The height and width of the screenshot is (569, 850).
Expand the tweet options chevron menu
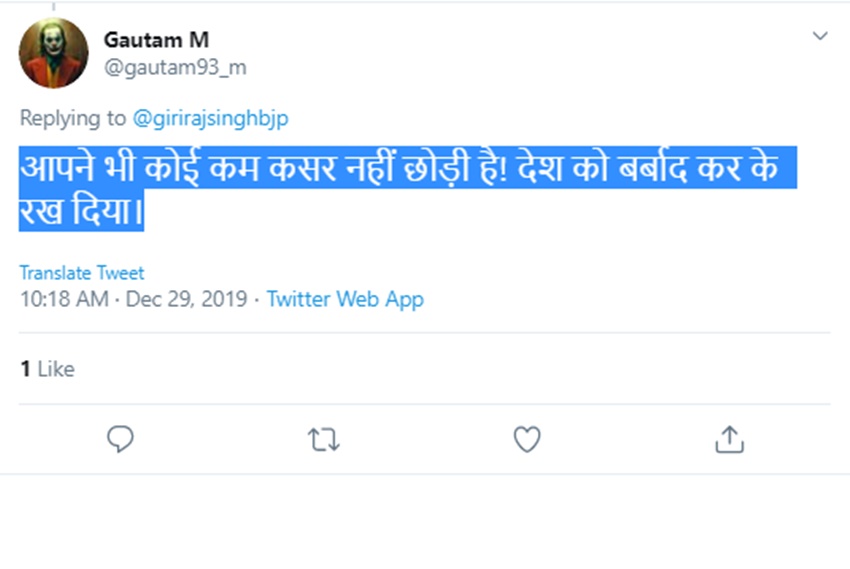[820, 36]
